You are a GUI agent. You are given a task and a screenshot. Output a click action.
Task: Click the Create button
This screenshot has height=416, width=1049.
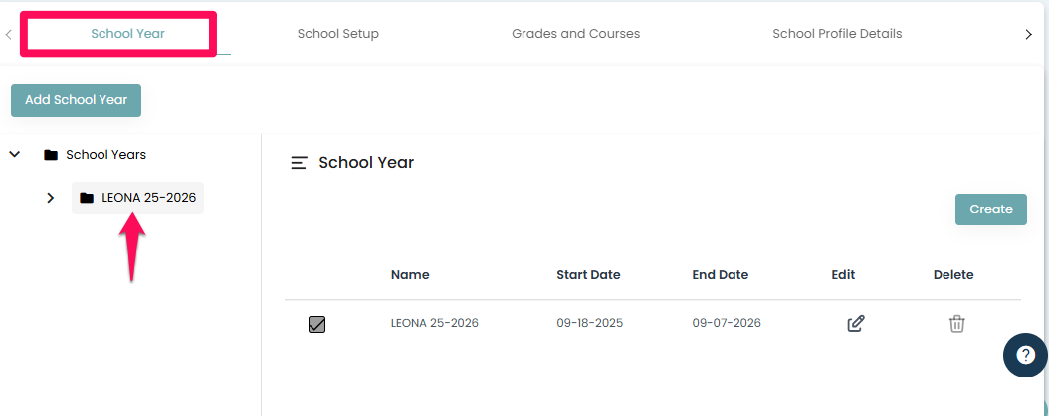990,209
